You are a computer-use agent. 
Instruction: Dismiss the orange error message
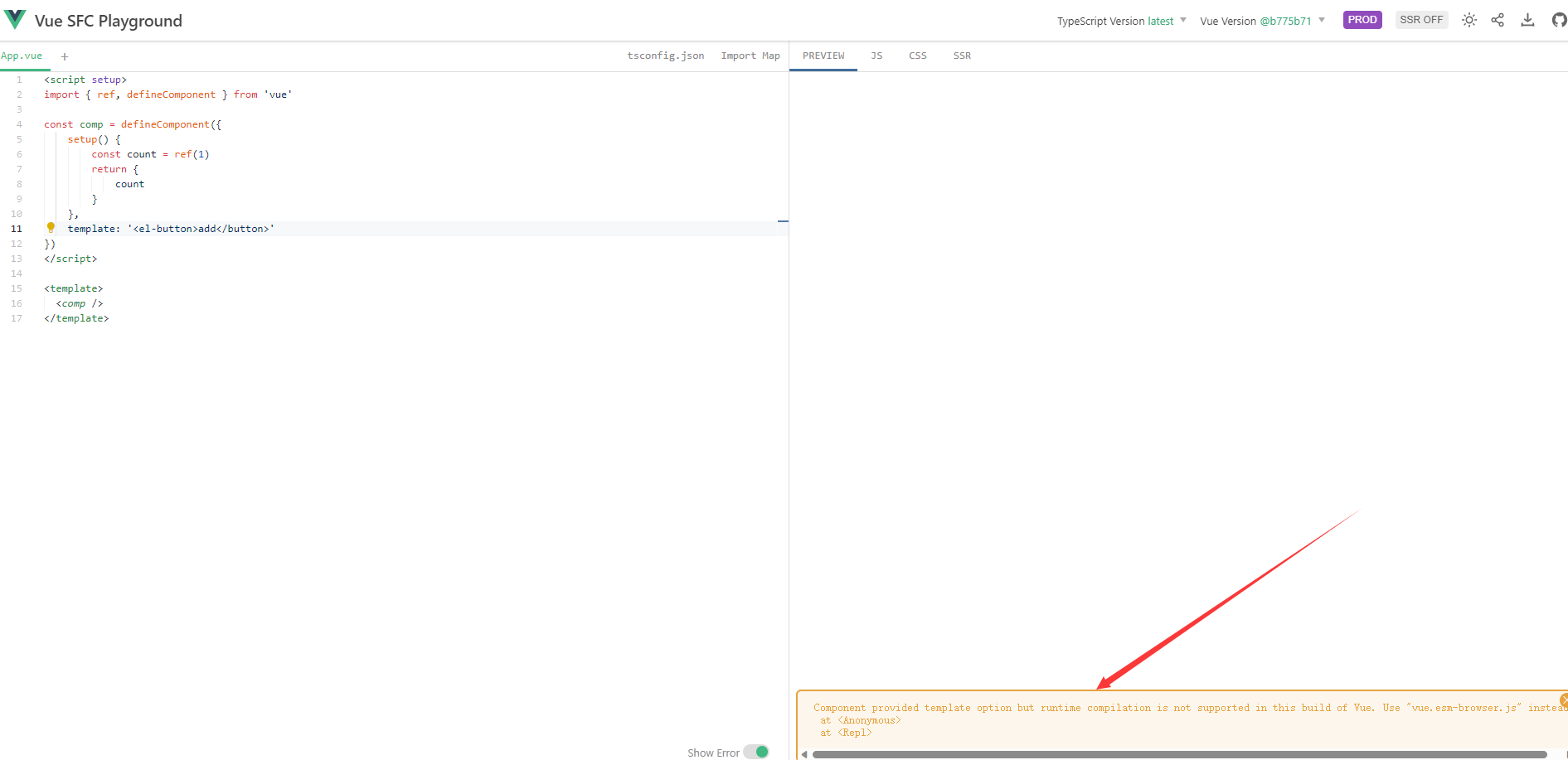[1563, 700]
